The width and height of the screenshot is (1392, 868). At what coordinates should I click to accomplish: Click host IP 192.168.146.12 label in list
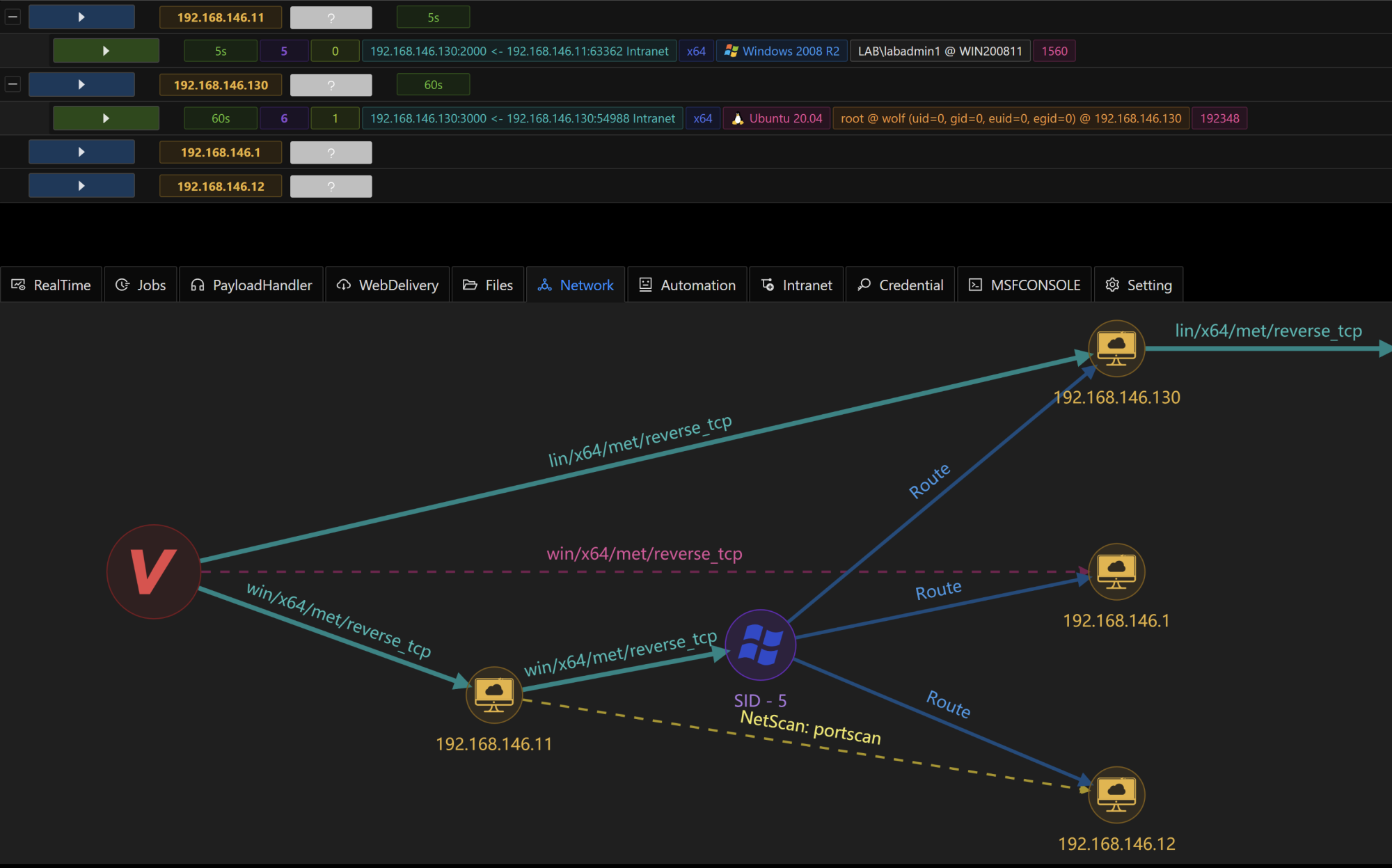pos(221,187)
